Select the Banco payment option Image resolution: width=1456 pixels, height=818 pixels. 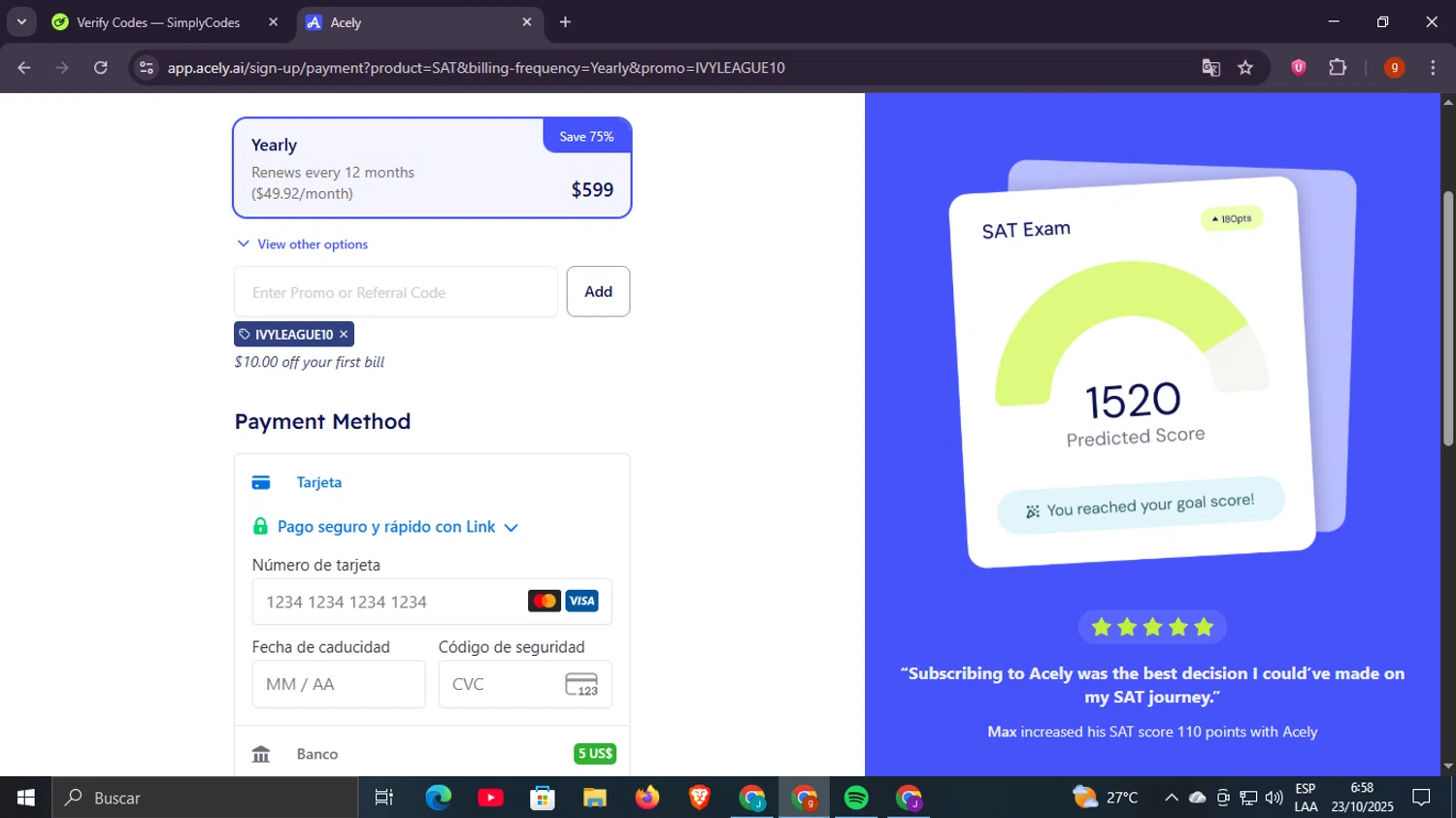pos(432,754)
